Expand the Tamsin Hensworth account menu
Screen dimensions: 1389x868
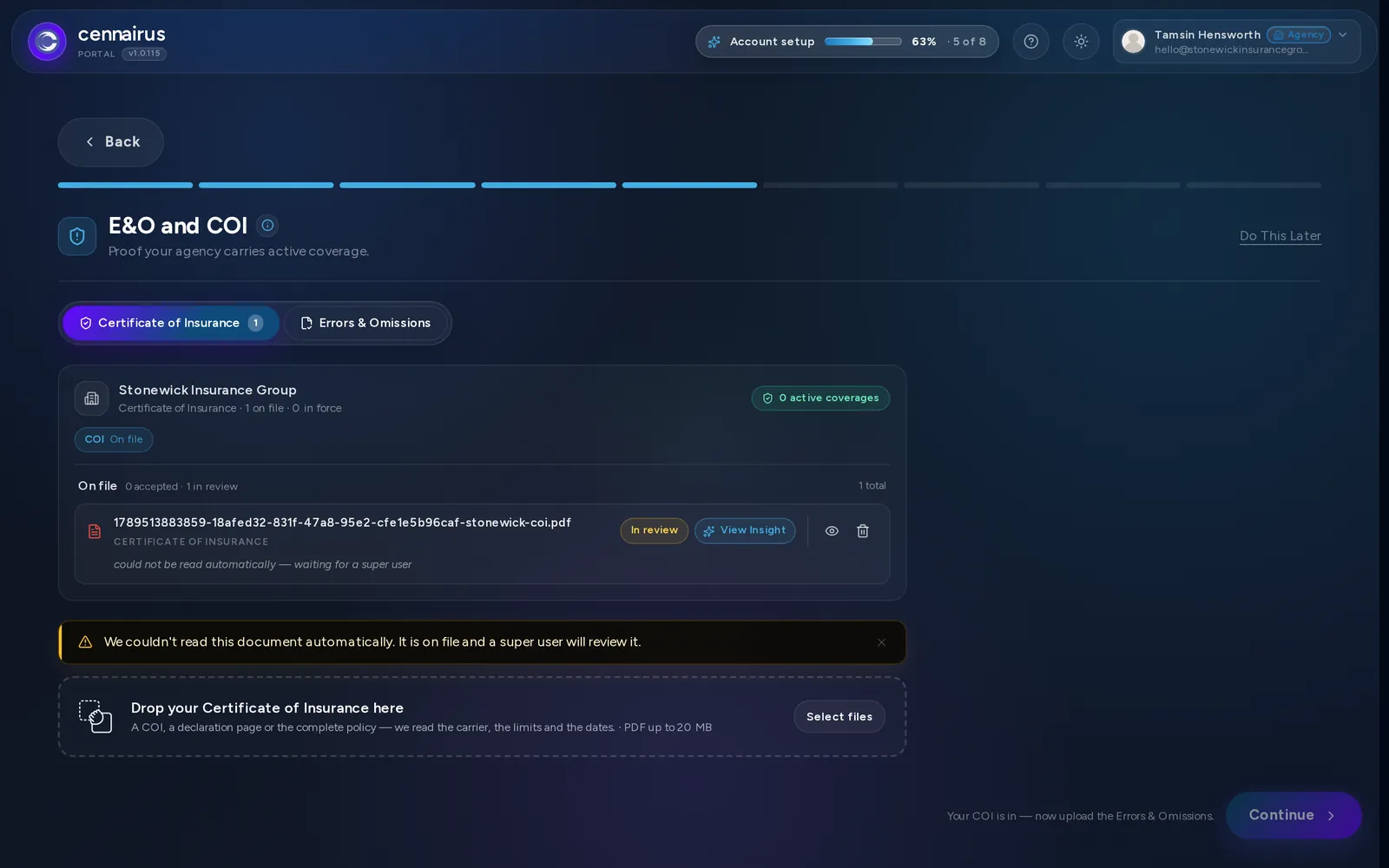pyautogui.click(x=1342, y=35)
